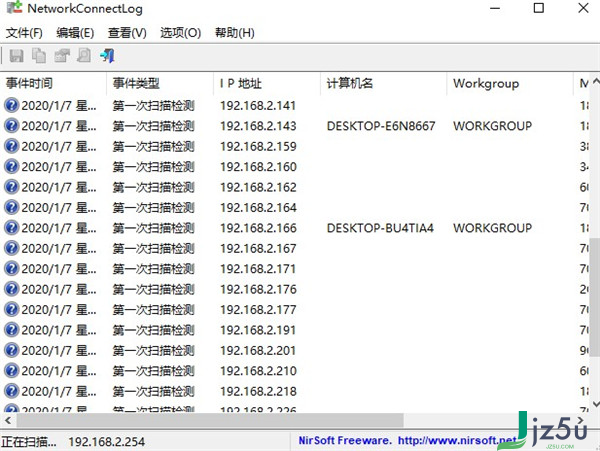Image resolution: width=600 pixels, height=451 pixels.
Task: Select the row icon for 192.168.2.176
Action: [x=11, y=289]
